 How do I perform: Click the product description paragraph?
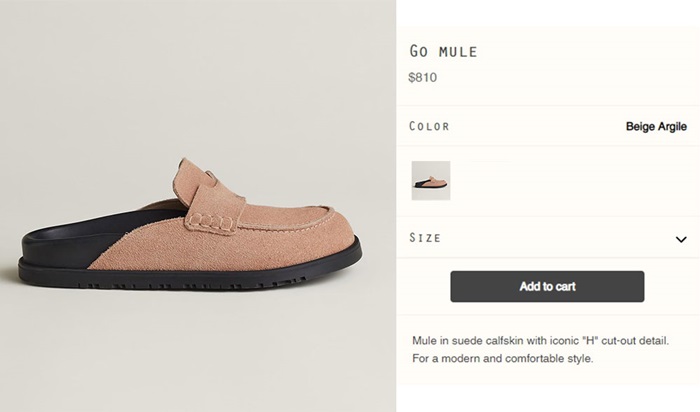point(540,349)
